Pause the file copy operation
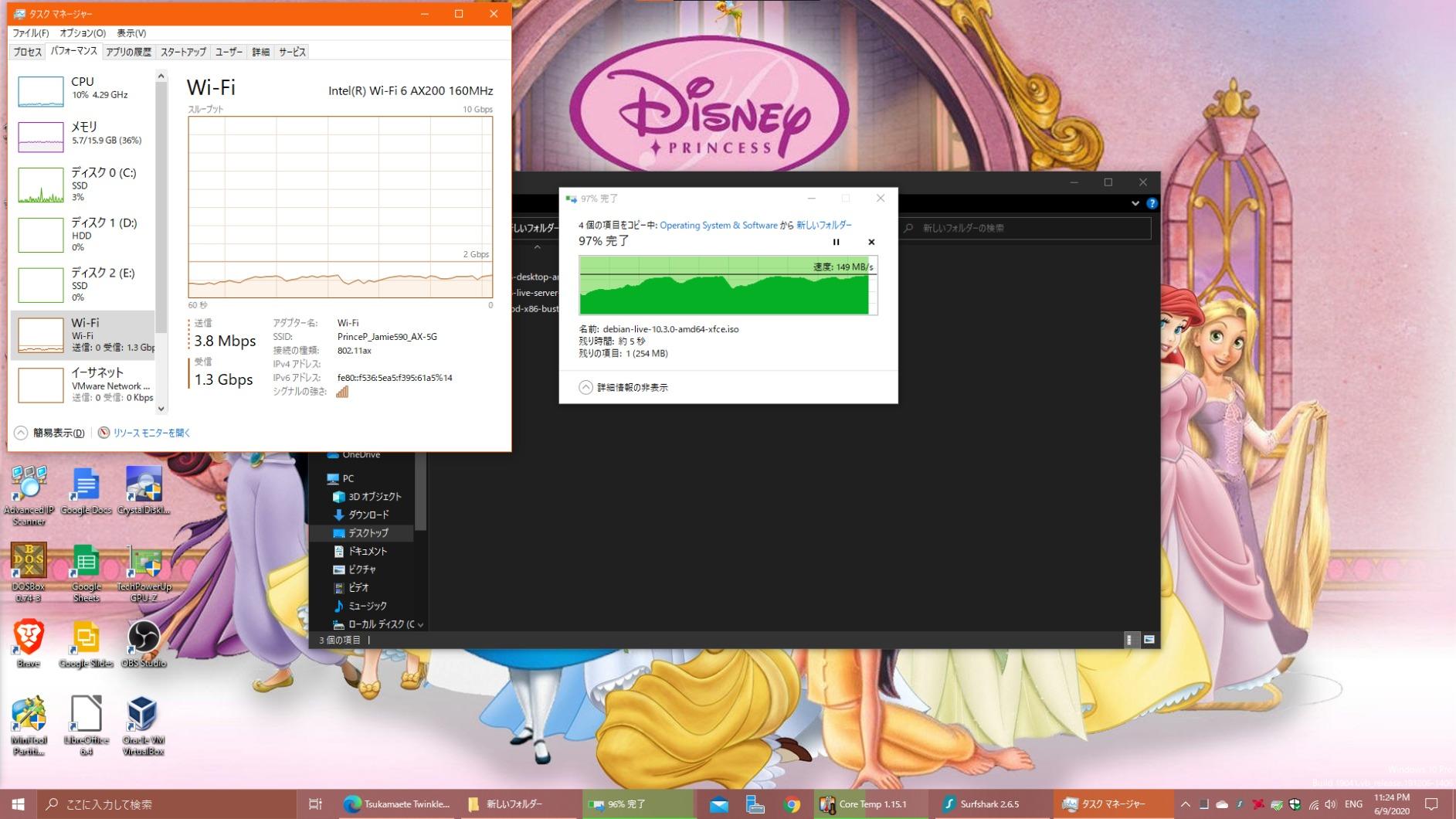 point(836,242)
